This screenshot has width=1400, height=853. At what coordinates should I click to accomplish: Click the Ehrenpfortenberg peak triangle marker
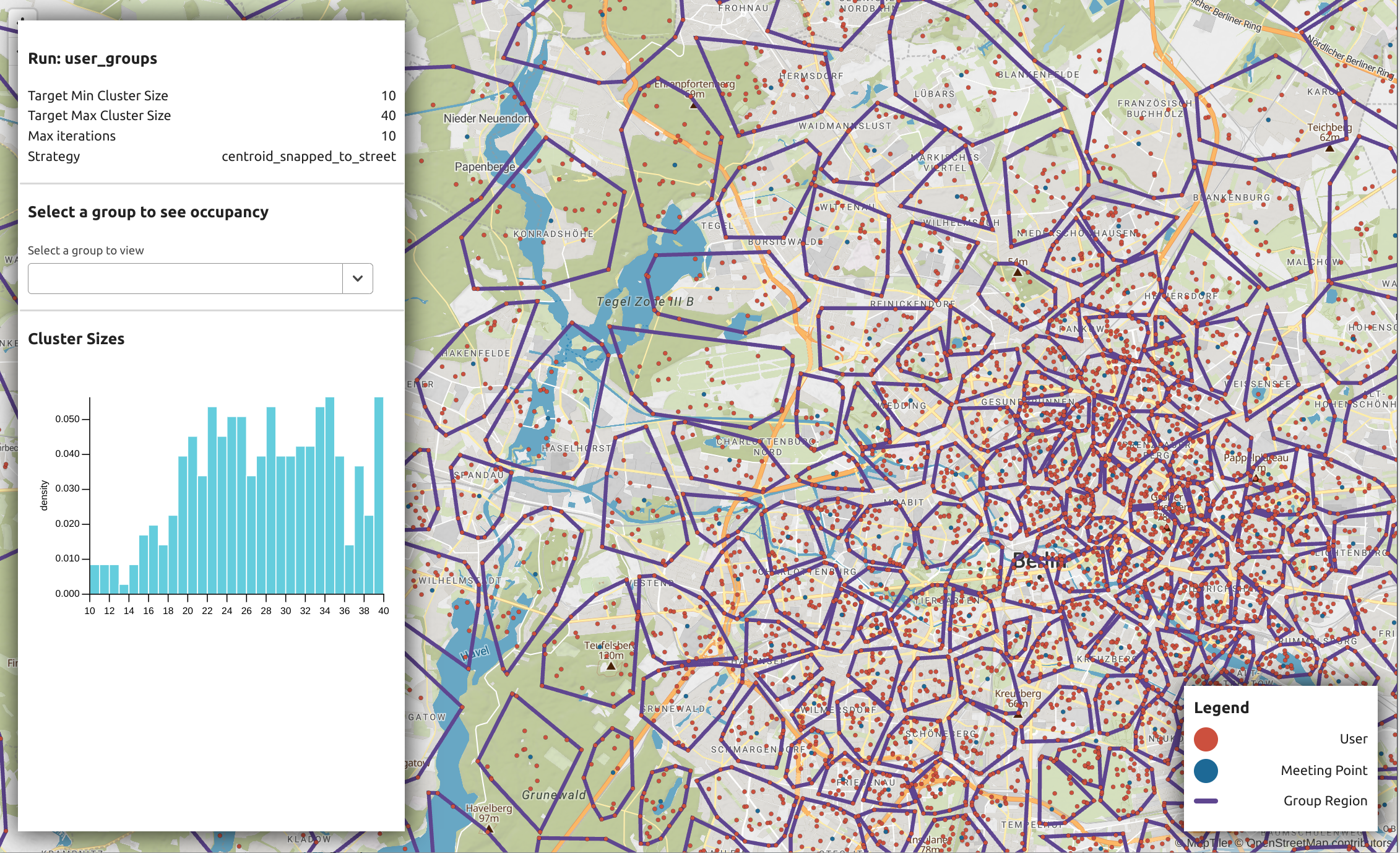694,105
